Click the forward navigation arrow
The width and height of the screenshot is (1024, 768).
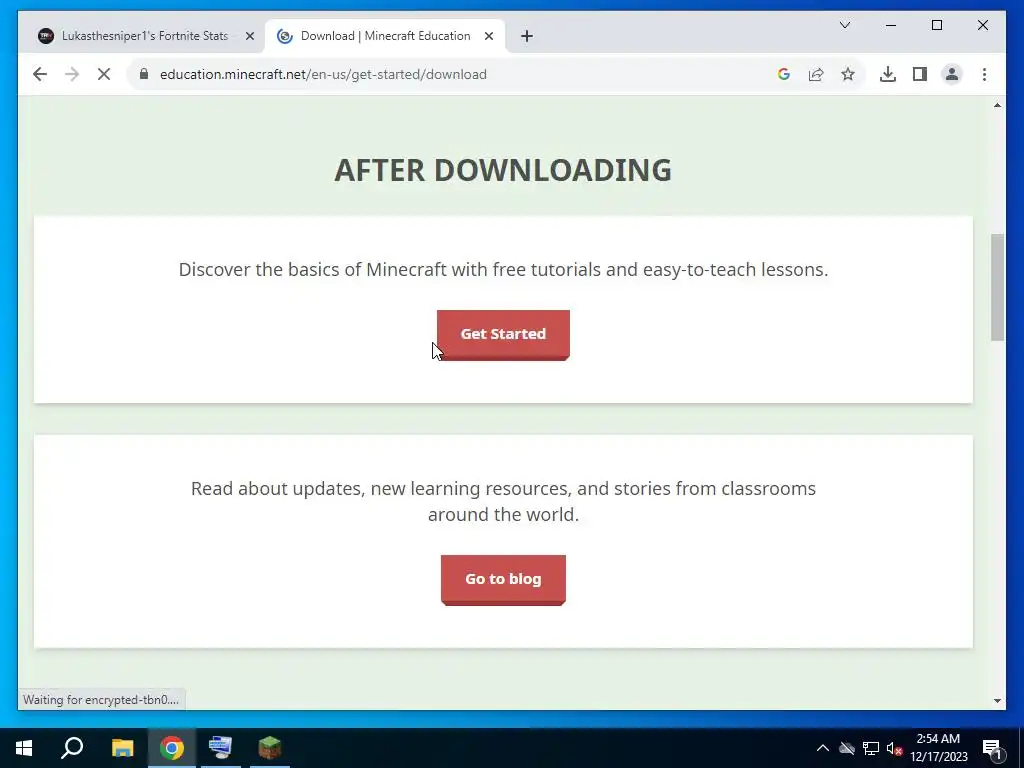72,74
